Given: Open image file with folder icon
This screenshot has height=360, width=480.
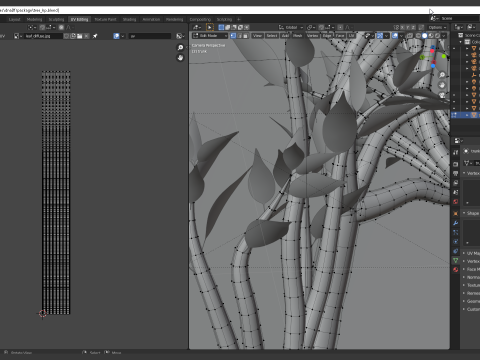Looking at the screenshot, I should click(x=79, y=36).
